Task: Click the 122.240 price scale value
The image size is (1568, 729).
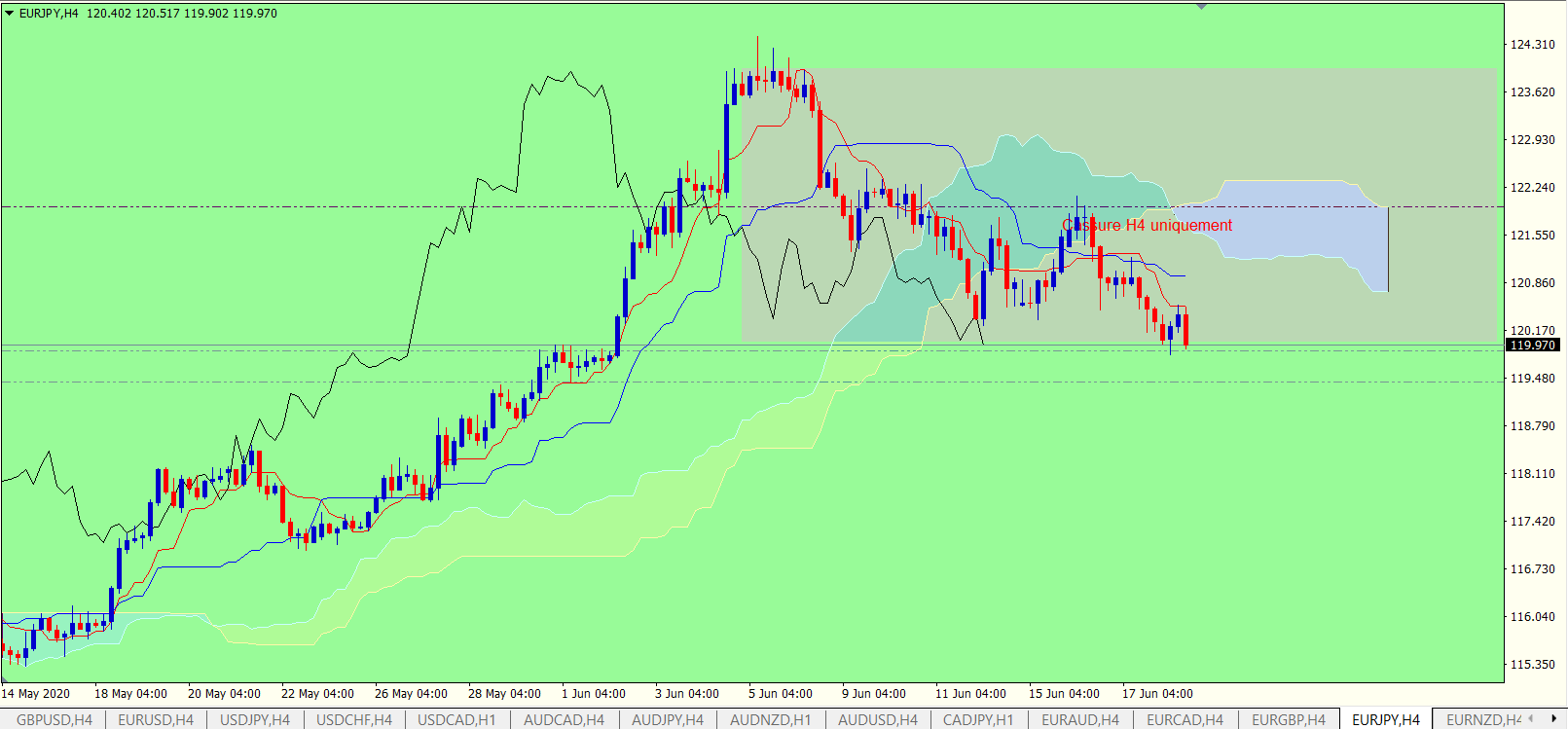Action: click(x=1532, y=188)
